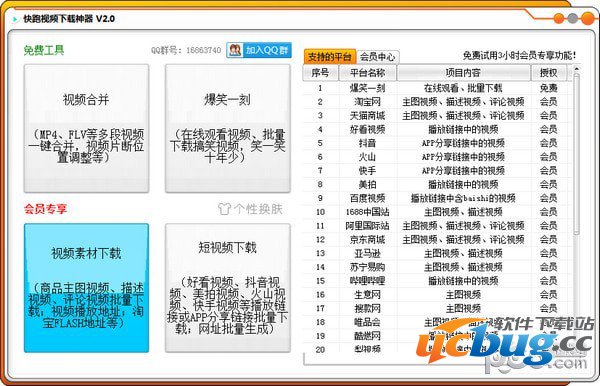Screen dimensions: 600x386
Task: Close the window with right orange circle
Action: (587, 18)
